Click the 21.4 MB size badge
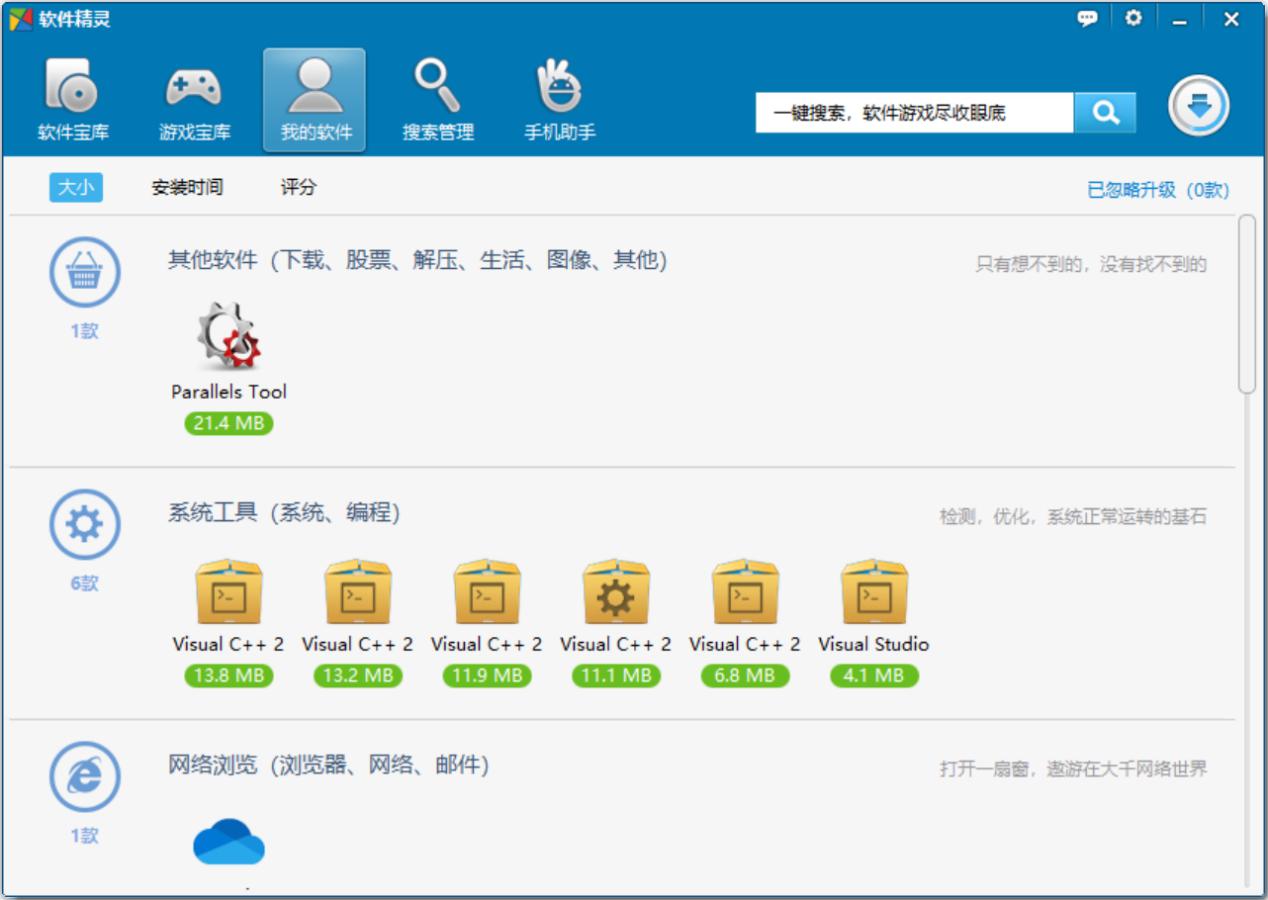This screenshot has width=1268, height=900. [229, 423]
